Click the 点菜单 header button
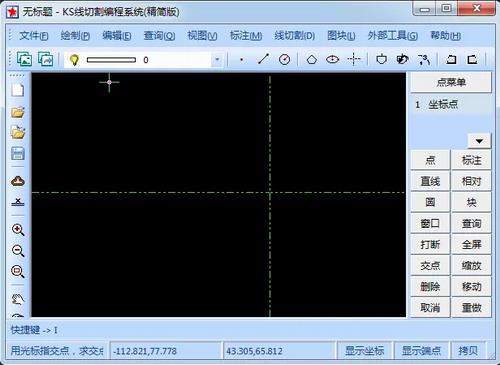The width and height of the screenshot is (500, 365). [x=451, y=82]
